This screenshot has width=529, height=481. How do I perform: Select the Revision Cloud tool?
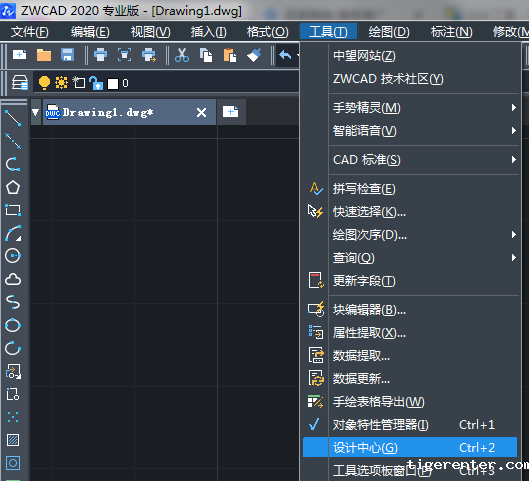tap(13, 280)
